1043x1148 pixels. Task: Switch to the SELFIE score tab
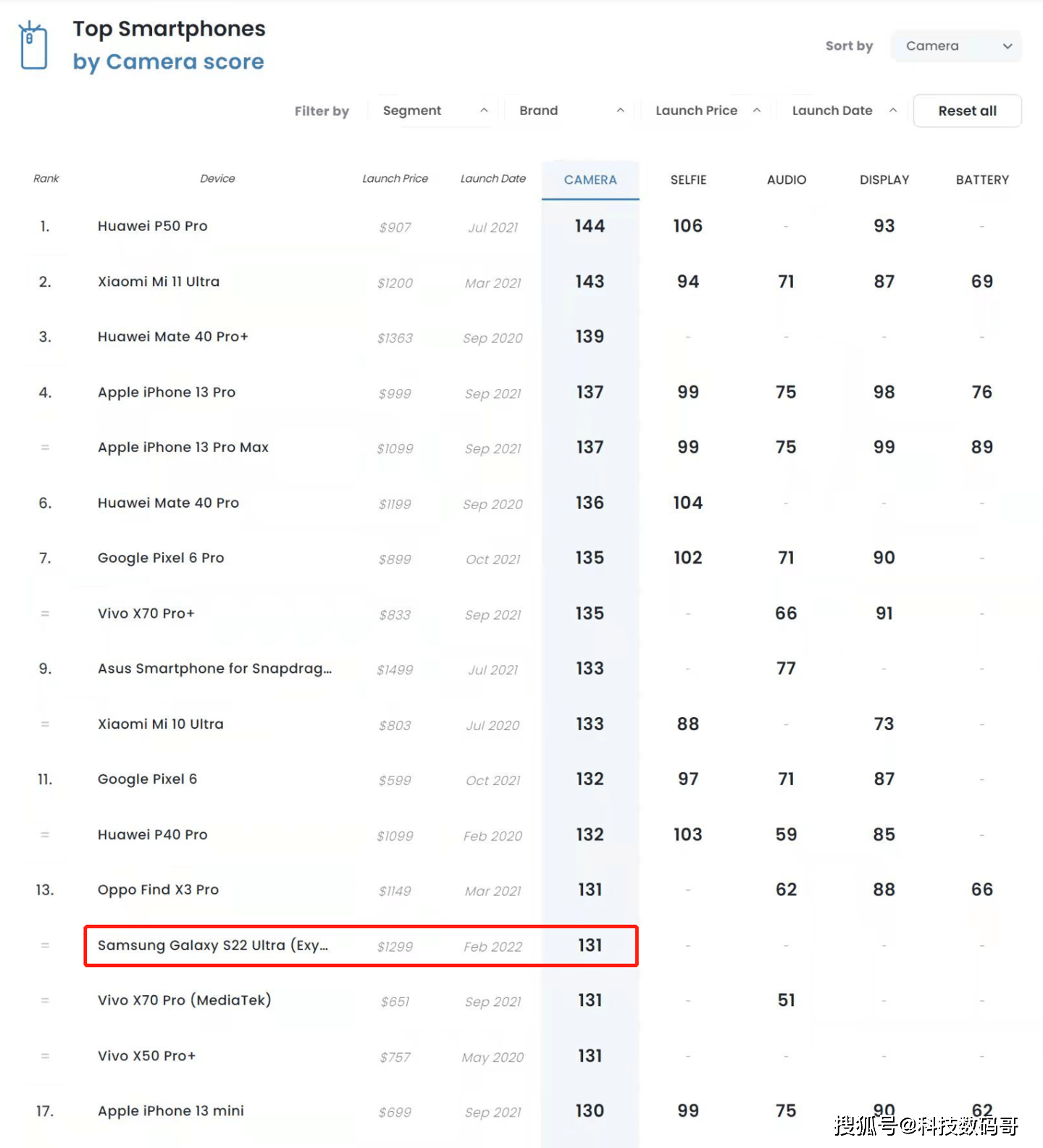click(x=688, y=180)
